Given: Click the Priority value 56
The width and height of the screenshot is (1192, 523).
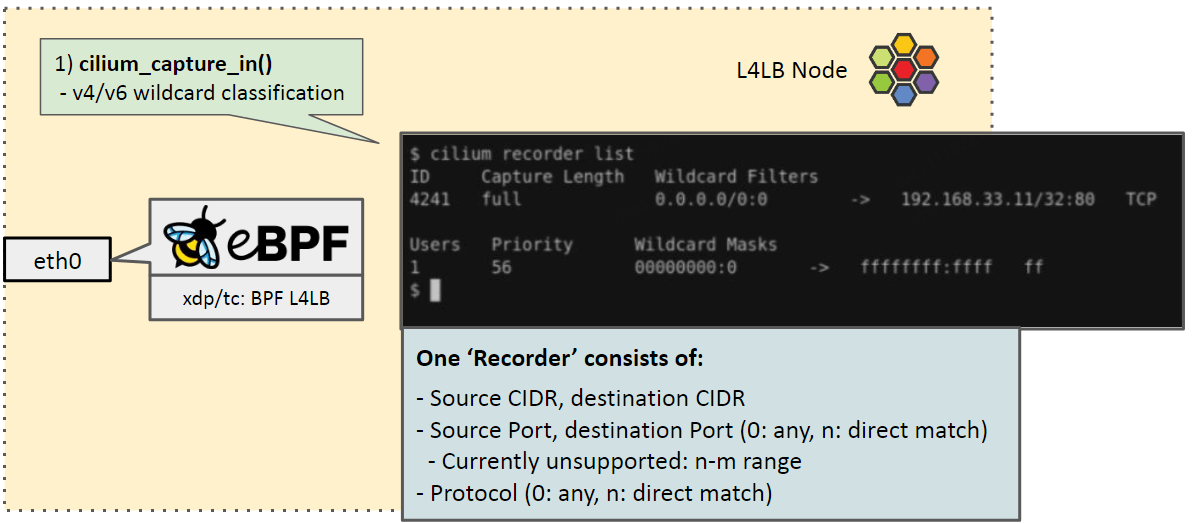Looking at the screenshot, I should click(x=501, y=268).
